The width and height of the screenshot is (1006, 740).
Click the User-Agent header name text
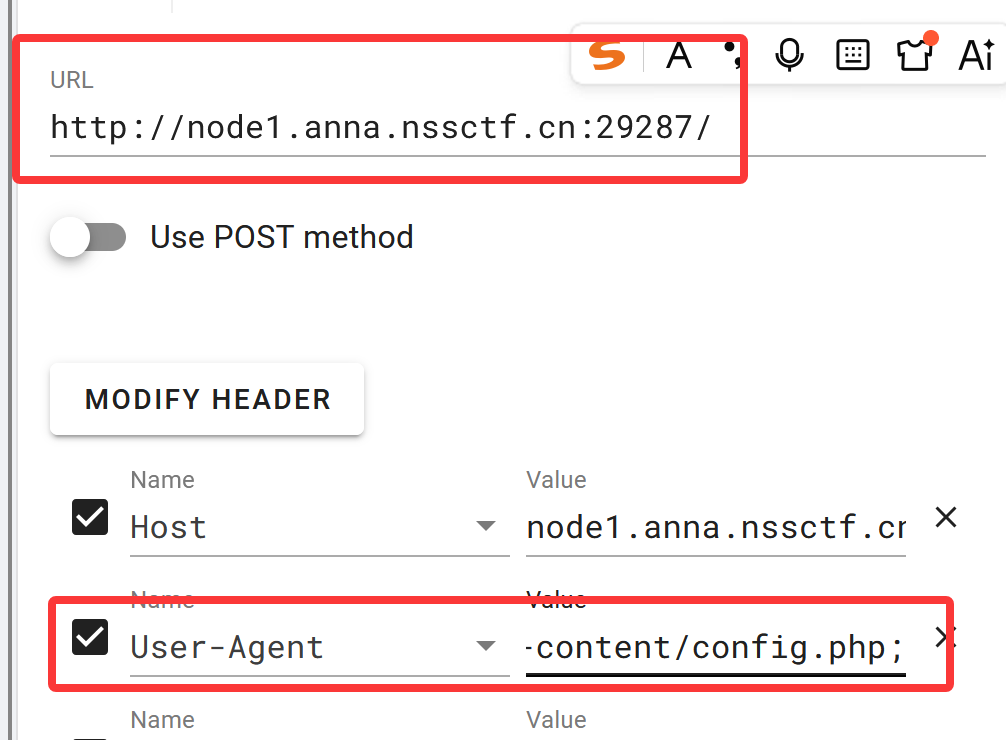point(227,647)
